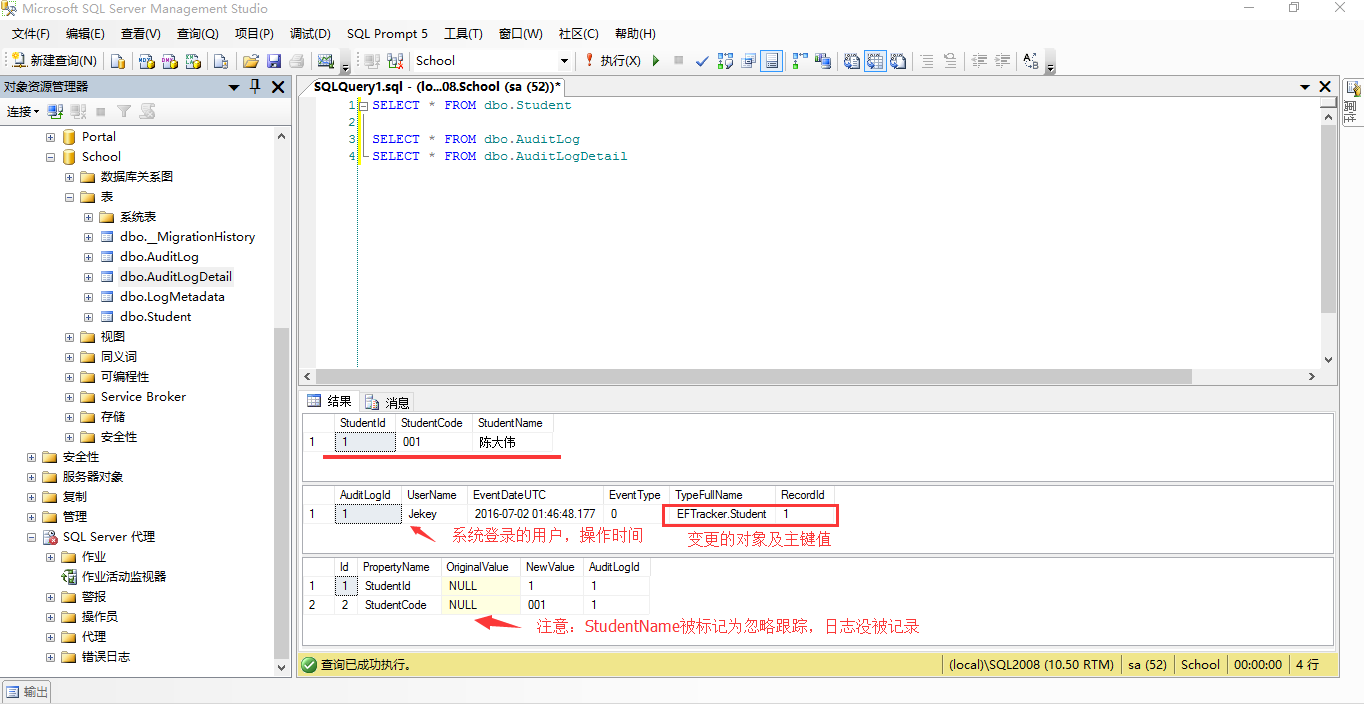Screen dimensions: 1364x704
Task: Expand the Portal database node
Action: 50,137
